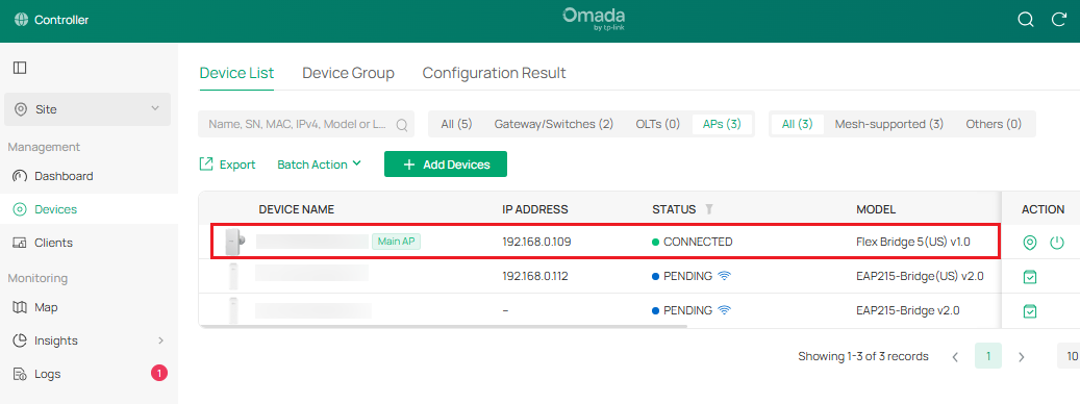Select All (3) AP sub-filter
1080x404 pixels.
point(798,125)
